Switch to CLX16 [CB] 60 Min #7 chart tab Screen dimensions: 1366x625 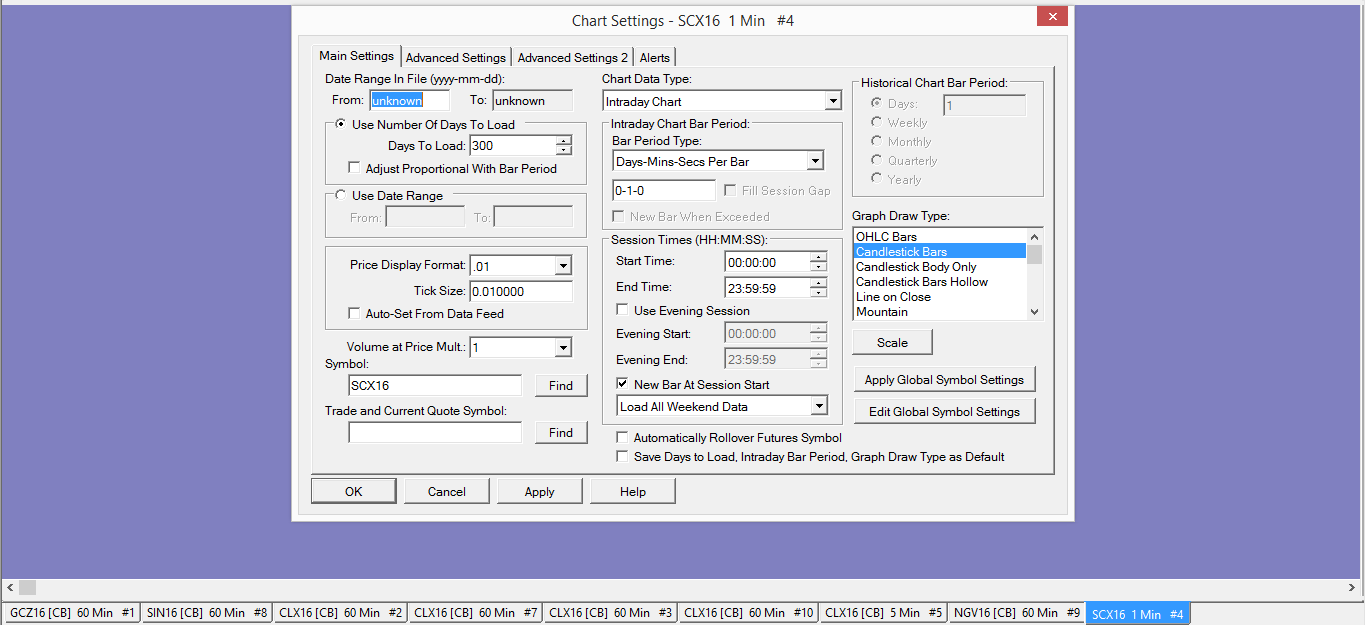[476, 613]
